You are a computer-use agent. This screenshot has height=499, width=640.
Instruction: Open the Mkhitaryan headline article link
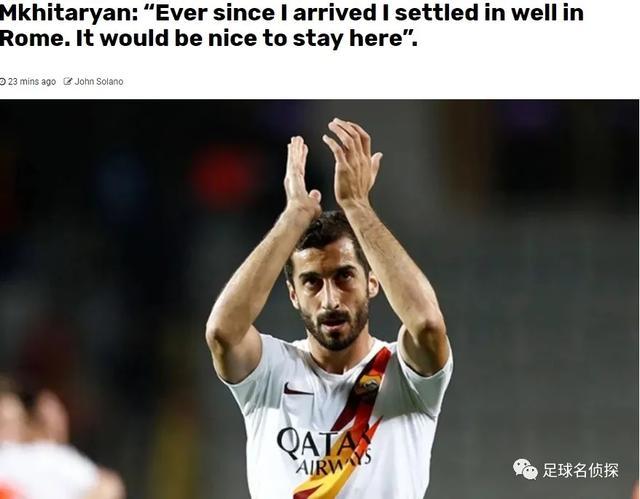291,26
